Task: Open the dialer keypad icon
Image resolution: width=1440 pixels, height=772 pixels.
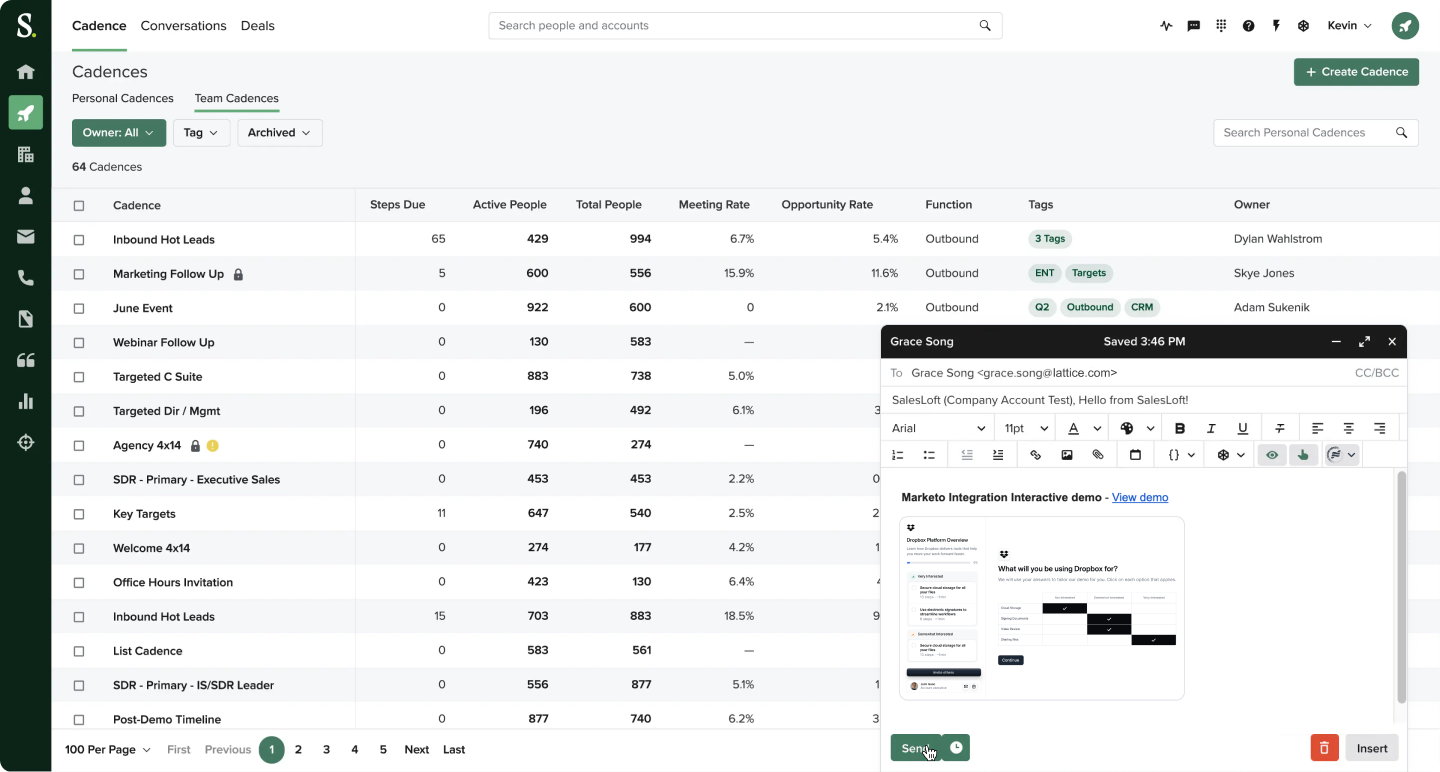Action: pyautogui.click(x=1221, y=25)
